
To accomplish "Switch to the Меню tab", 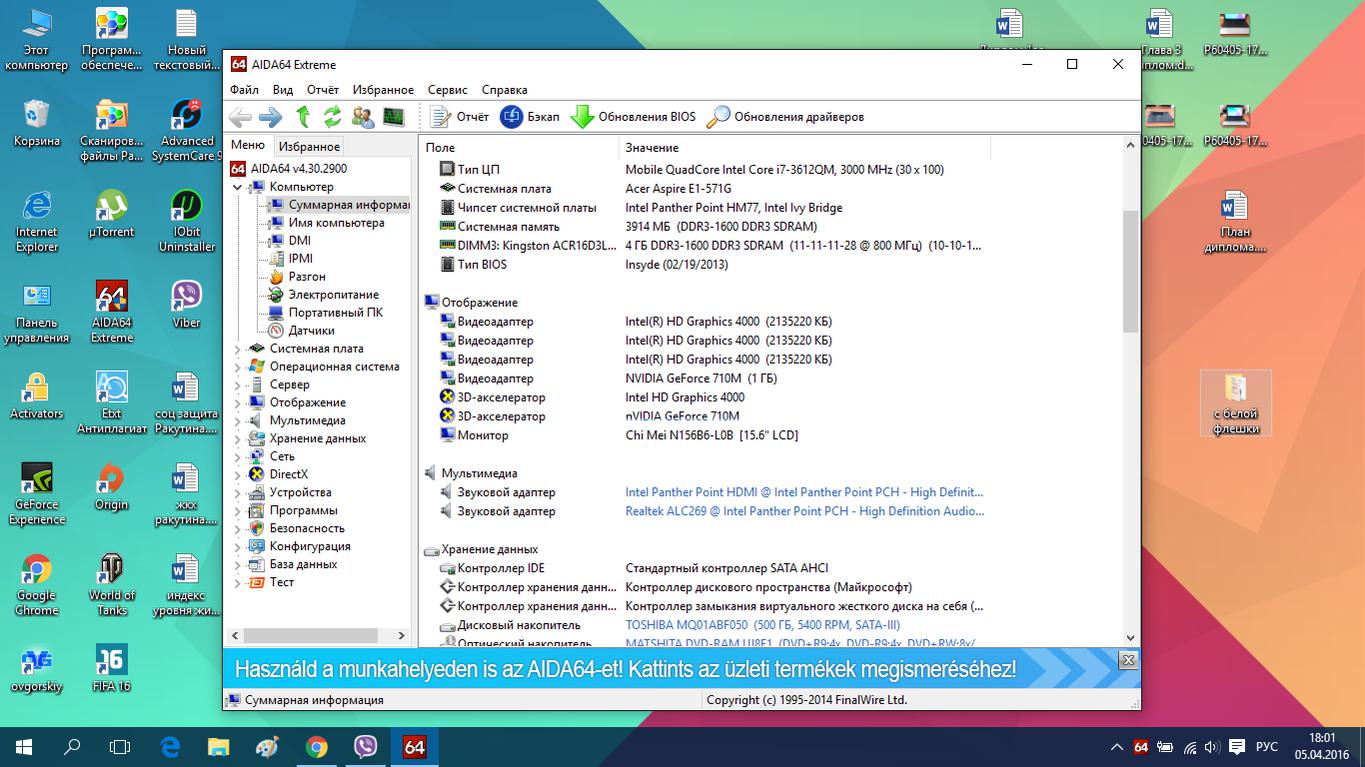I will (x=248, y=146).
